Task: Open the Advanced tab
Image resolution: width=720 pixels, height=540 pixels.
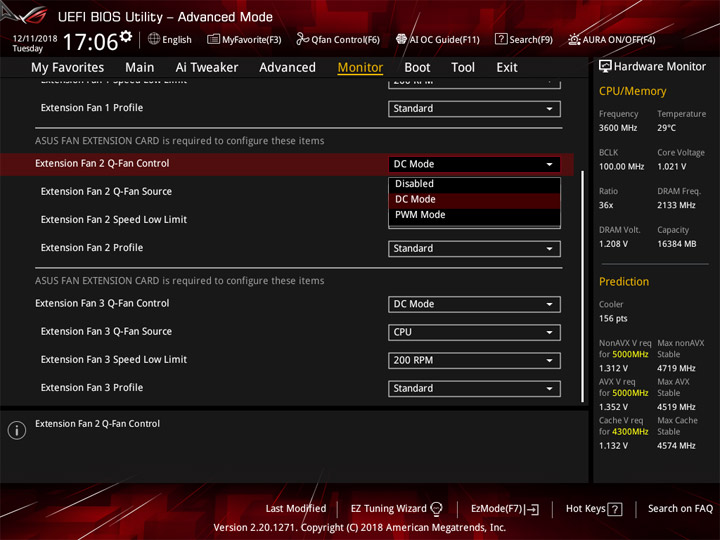Action: [x=287, y=68]
